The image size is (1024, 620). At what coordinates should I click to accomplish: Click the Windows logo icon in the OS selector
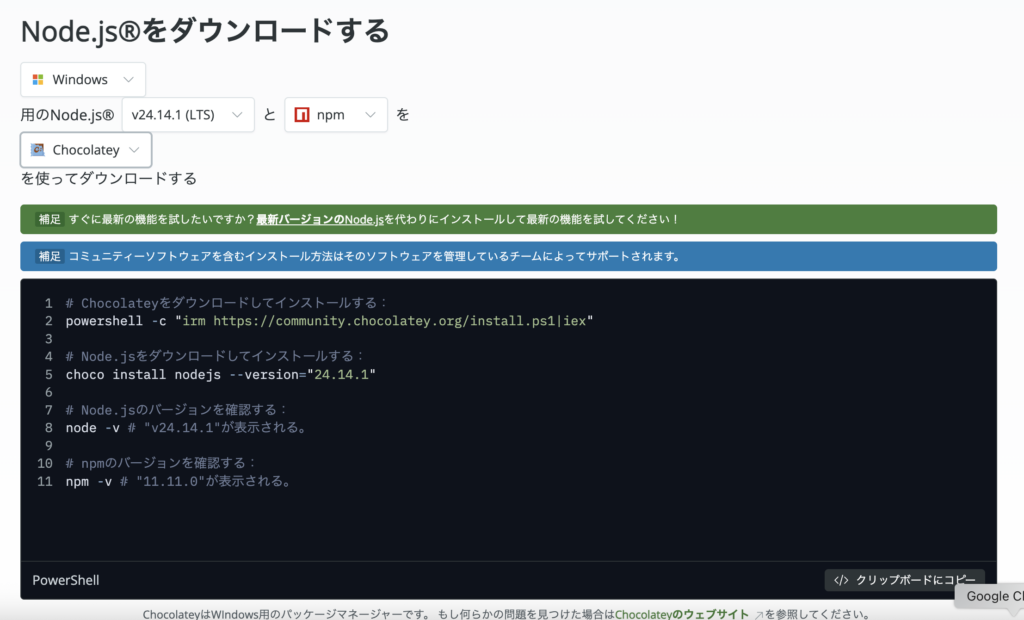click(38, 79)
